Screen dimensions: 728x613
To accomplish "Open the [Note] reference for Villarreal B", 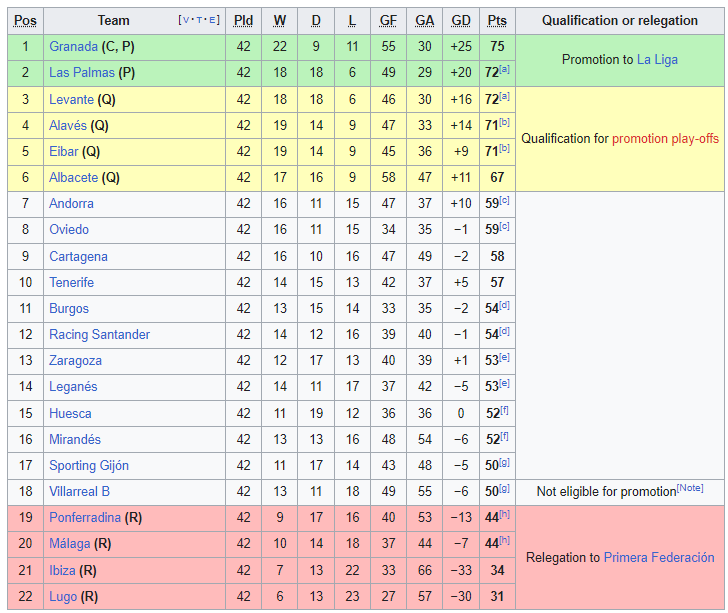I will [690, 488].
